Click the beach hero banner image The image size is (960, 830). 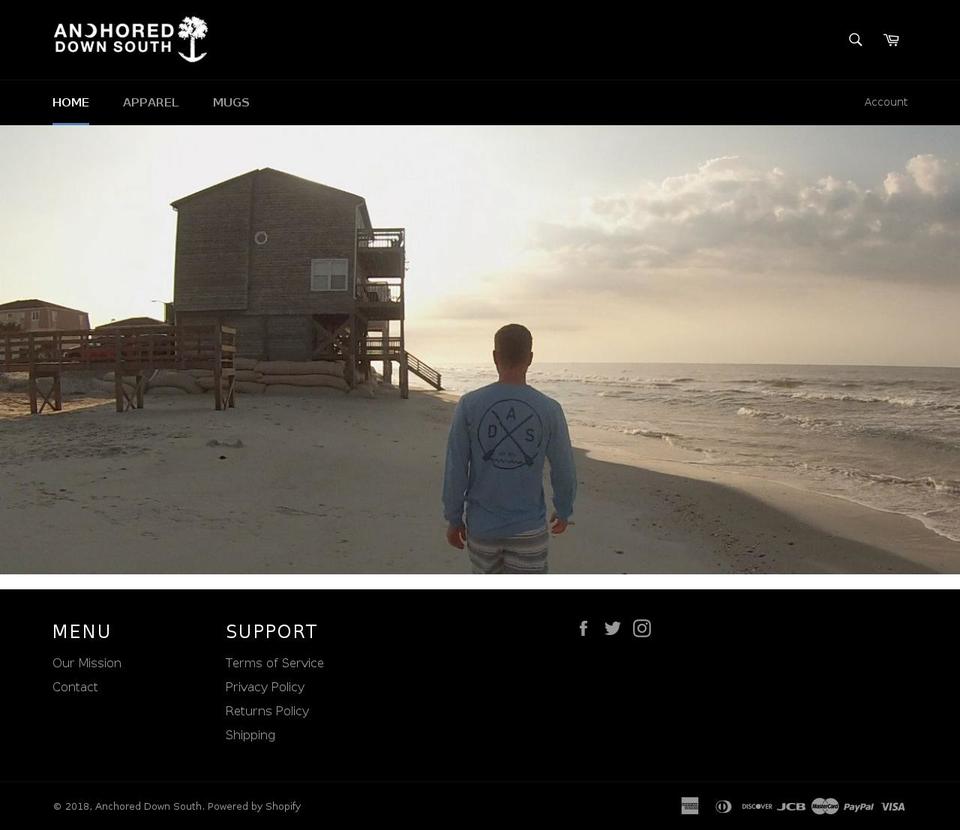point(480,350)
